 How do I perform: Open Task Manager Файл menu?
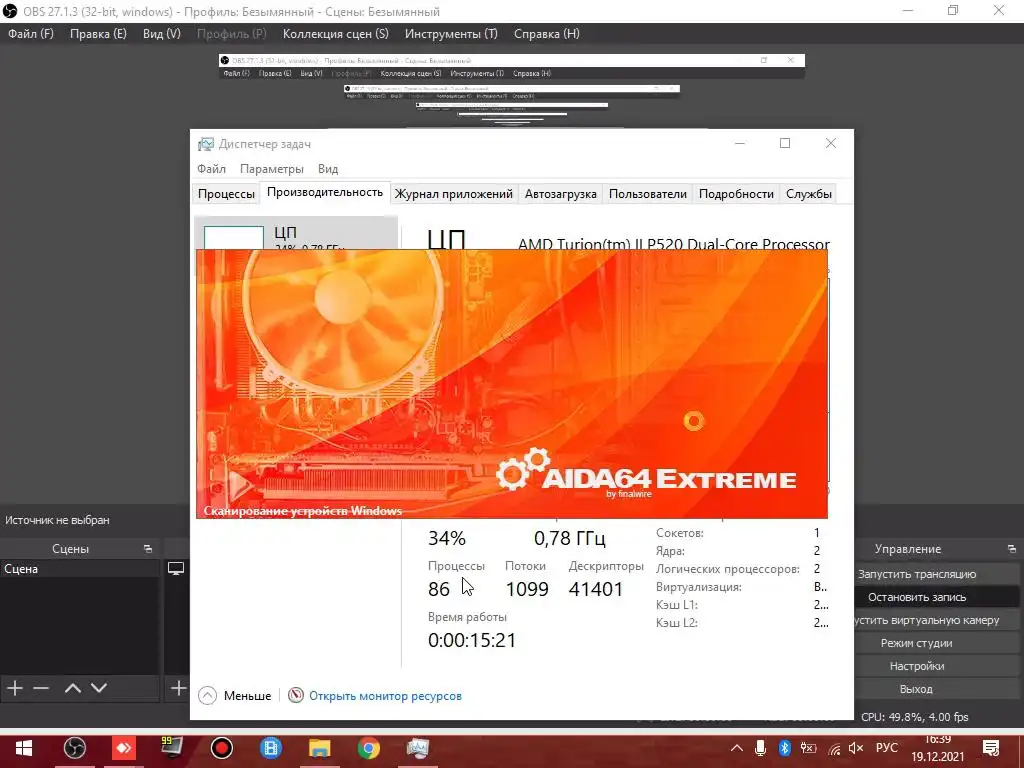tap(212, 168)
